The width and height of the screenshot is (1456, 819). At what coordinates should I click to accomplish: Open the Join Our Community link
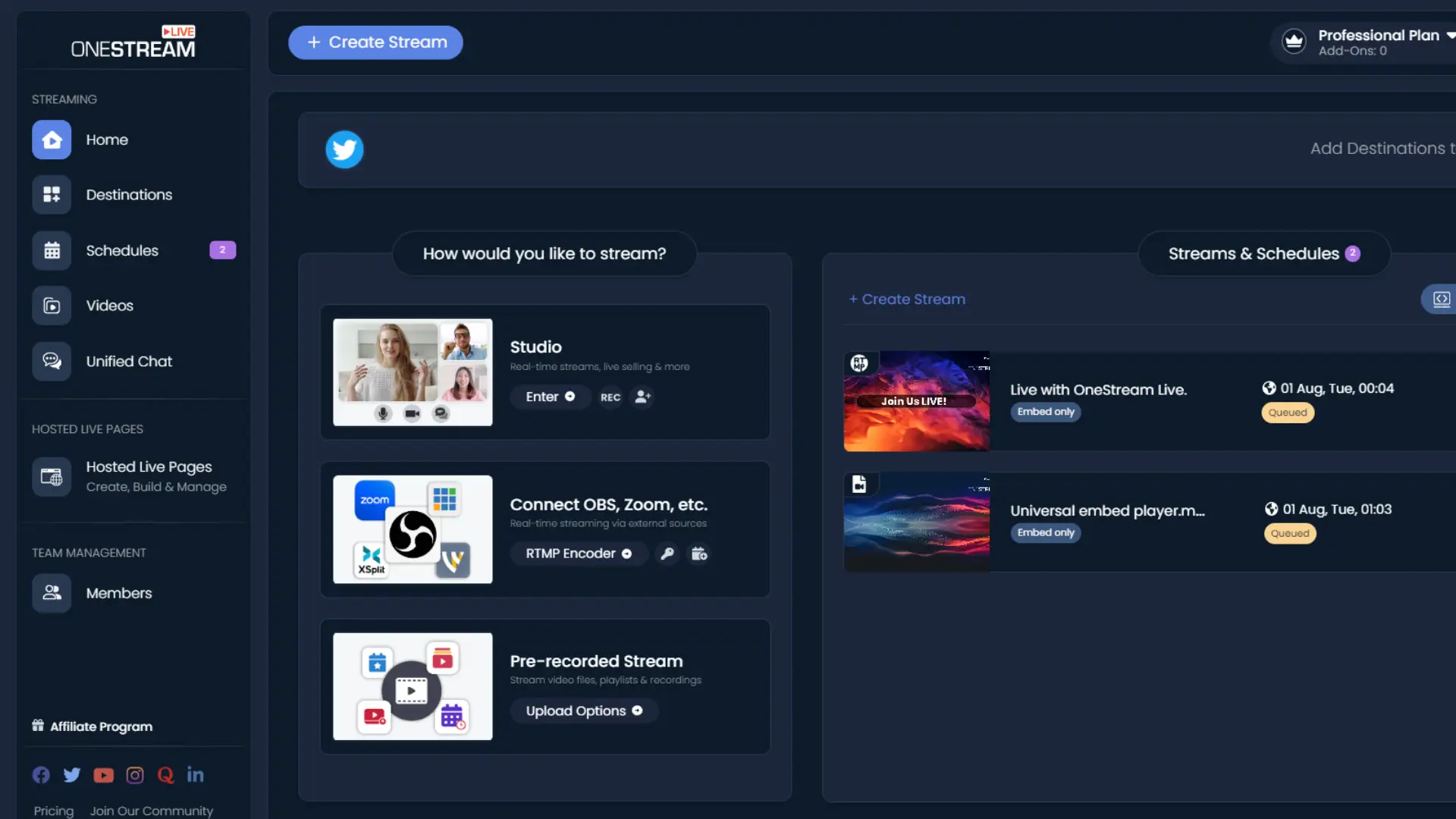152,811
